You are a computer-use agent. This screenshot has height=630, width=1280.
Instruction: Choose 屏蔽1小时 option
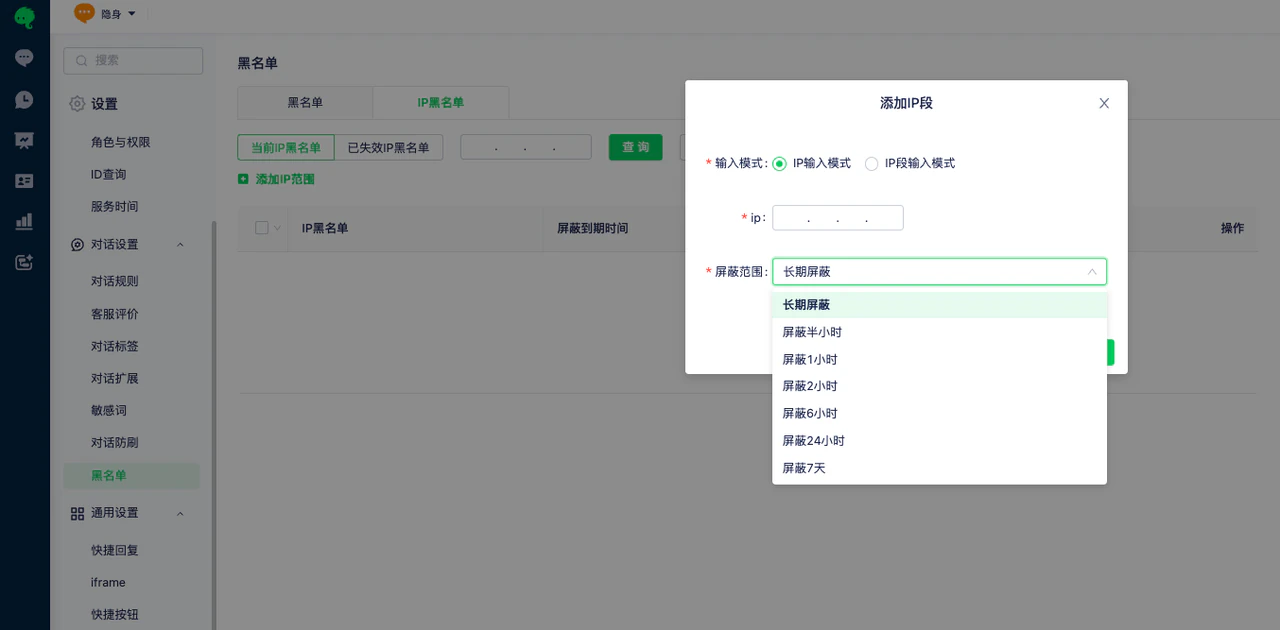pos(939,359)
